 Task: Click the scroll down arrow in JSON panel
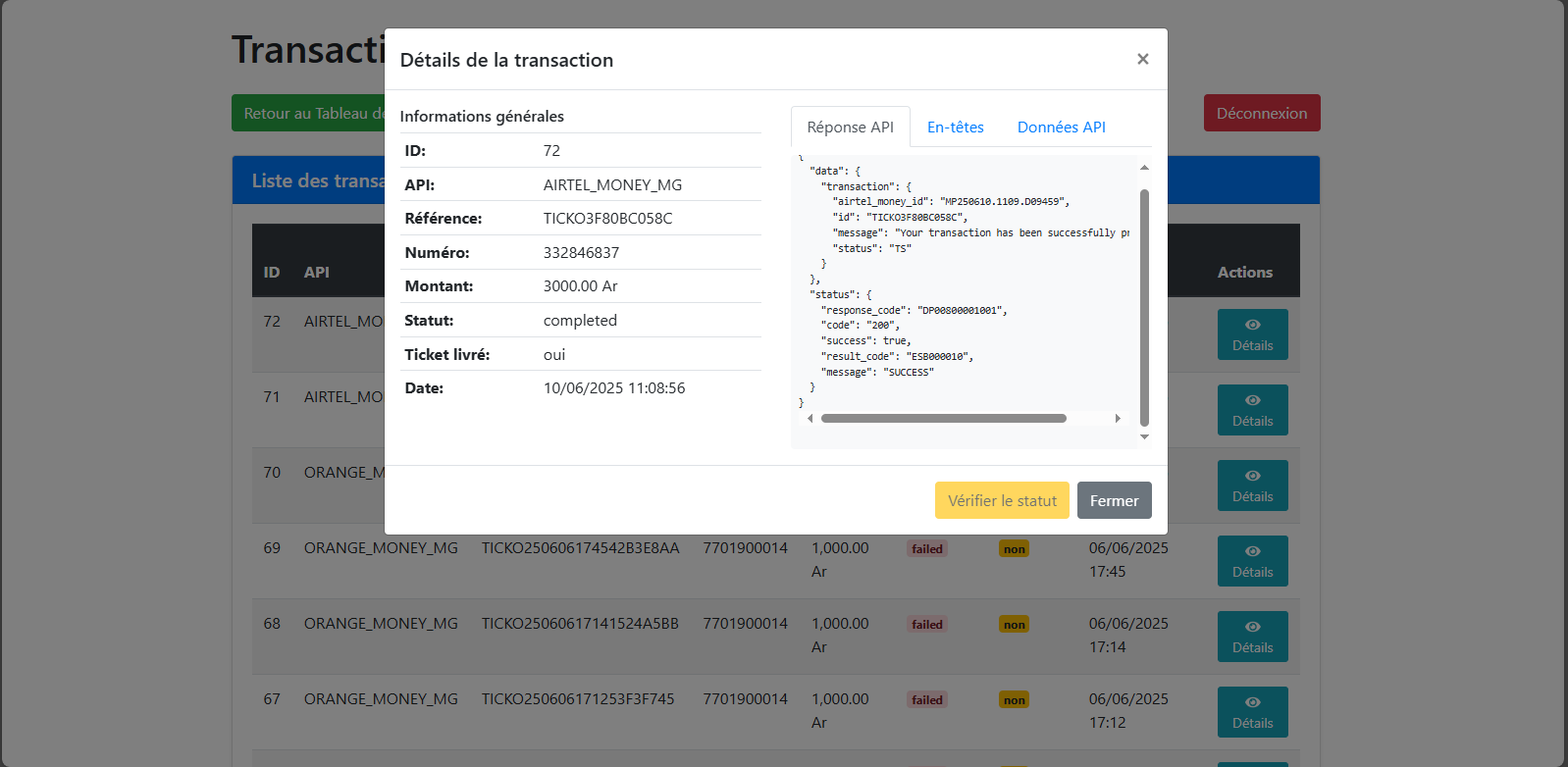tap(1144, 436)
